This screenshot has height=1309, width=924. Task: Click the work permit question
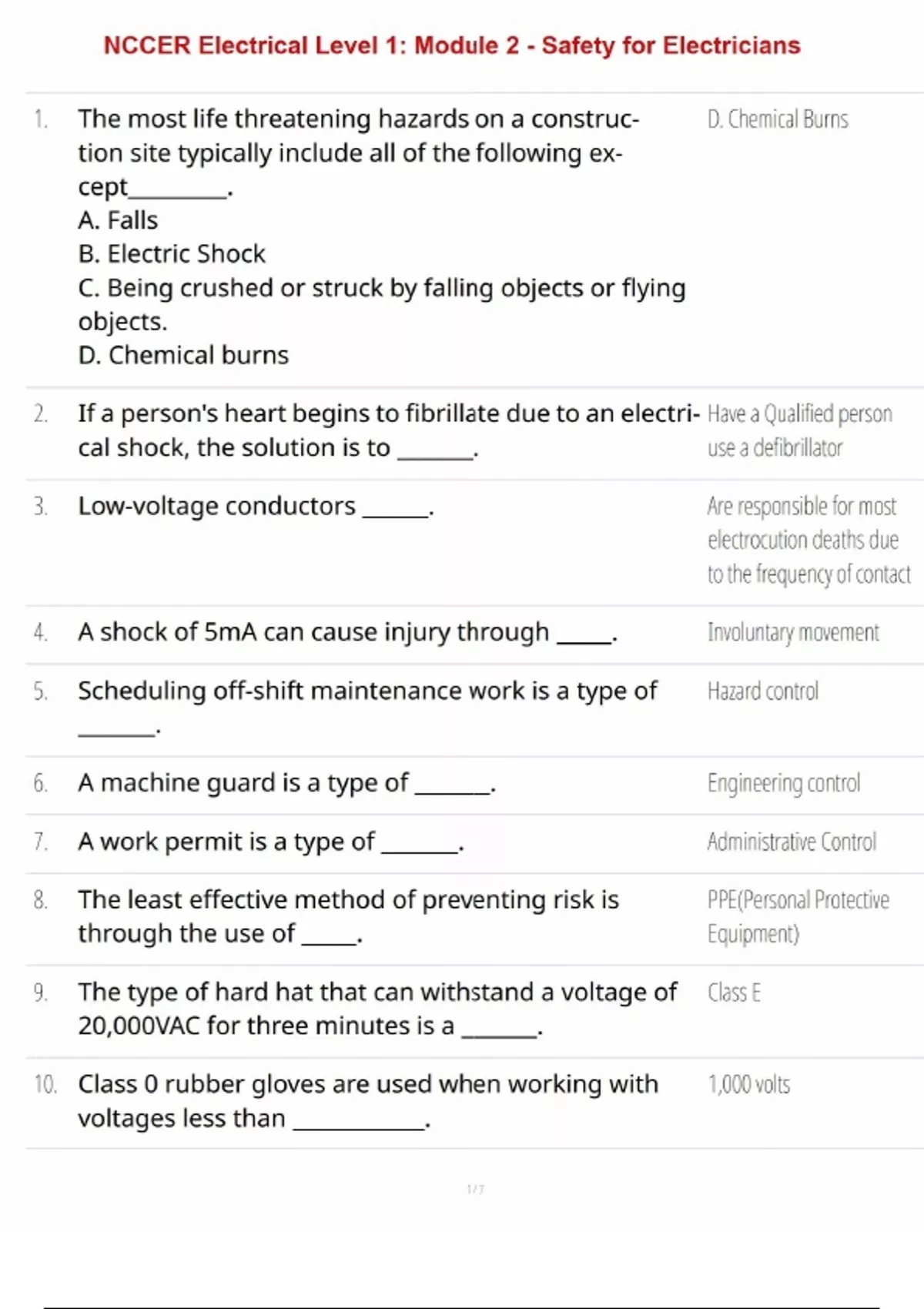pos(226,842)
